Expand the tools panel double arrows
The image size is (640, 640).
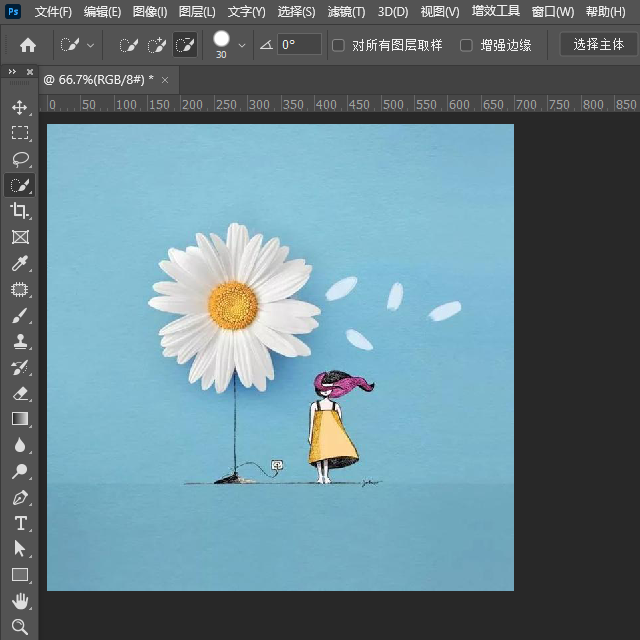click(x=11, y=73)
